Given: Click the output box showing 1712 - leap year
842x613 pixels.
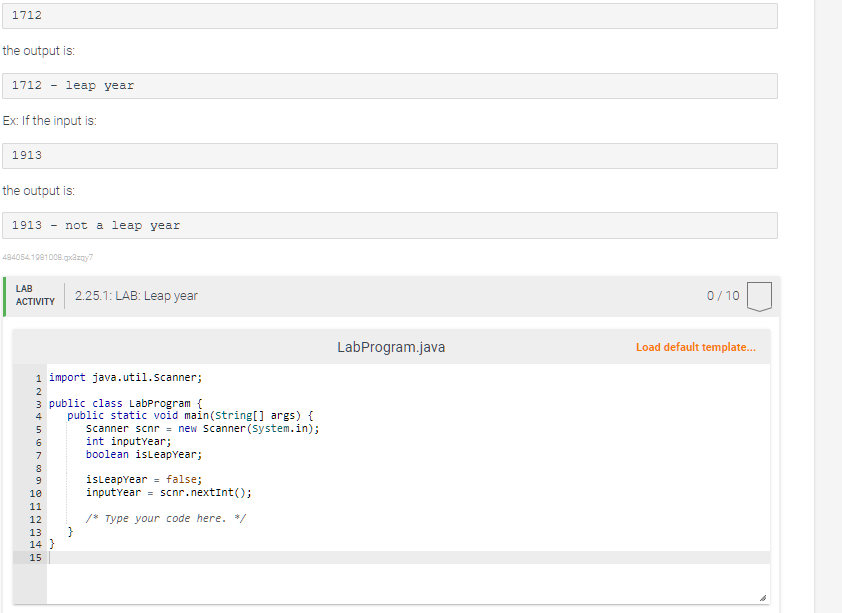Looking at the screenshot, I should pyautogui.click(x=390, y=85).
